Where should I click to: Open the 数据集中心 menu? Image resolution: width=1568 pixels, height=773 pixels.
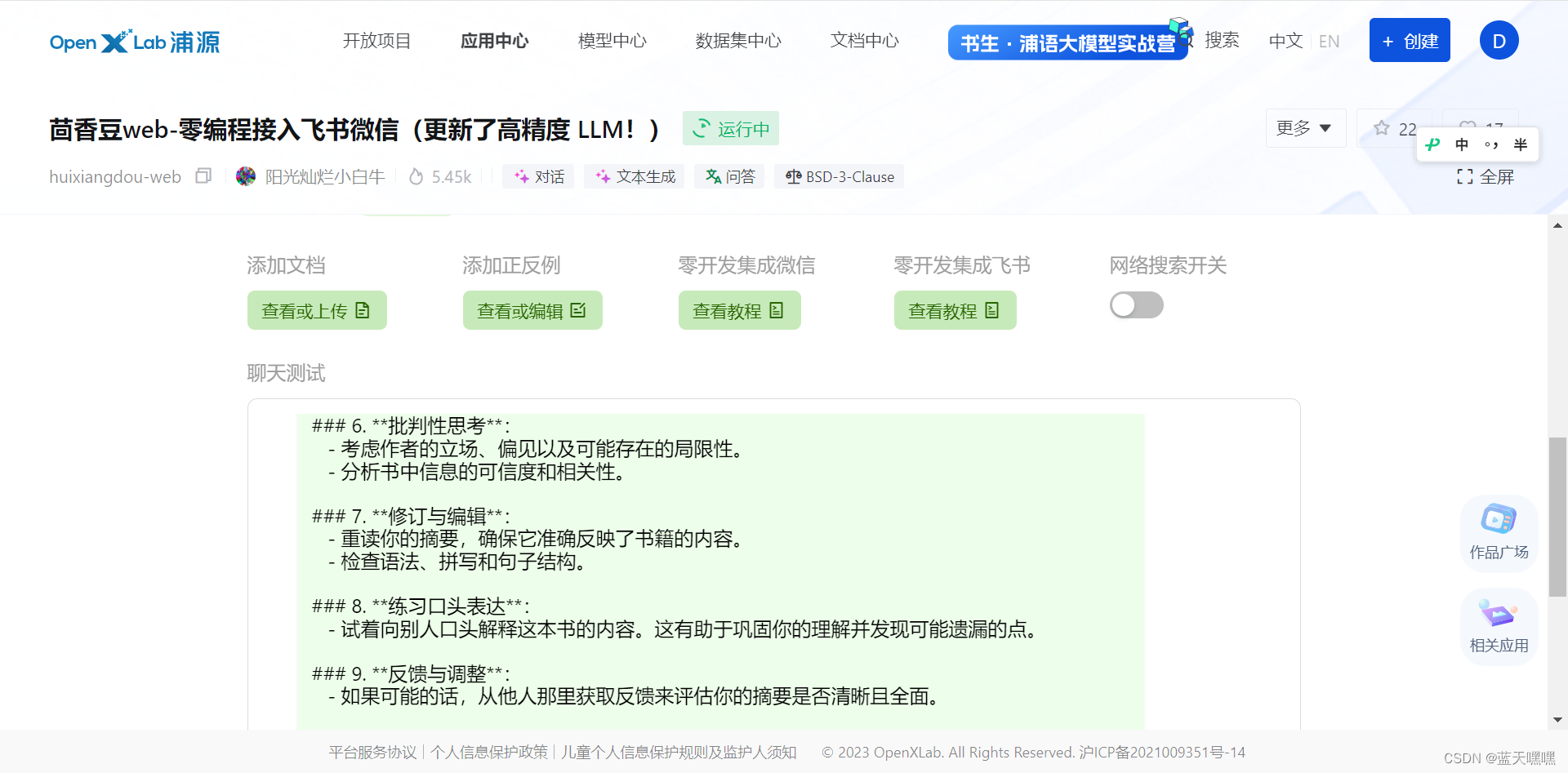point(738,41)
